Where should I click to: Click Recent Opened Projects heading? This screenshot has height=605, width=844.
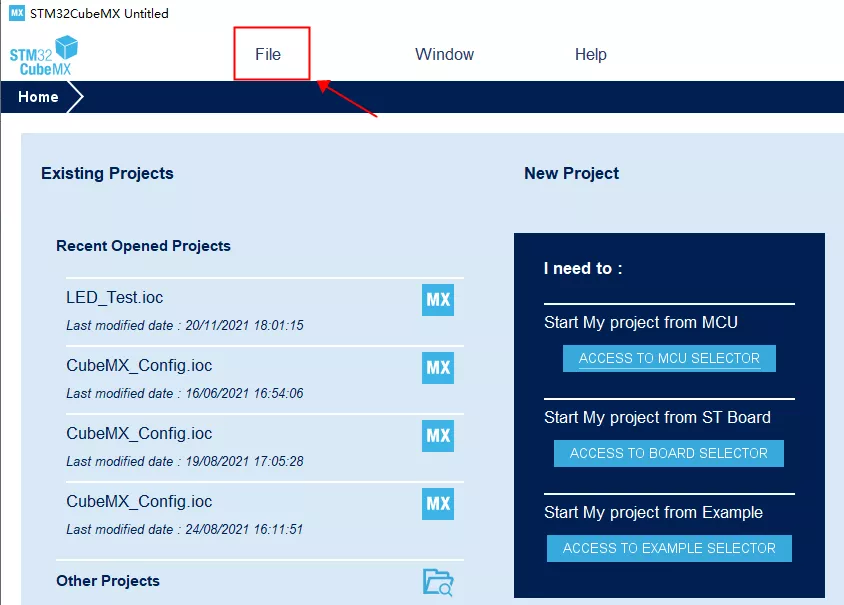pyautogui.click(x=143, y=246)
